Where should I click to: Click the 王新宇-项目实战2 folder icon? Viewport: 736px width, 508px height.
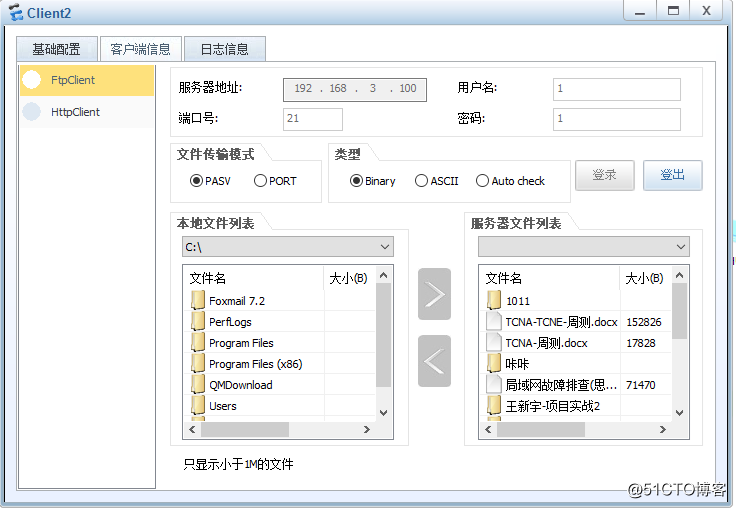coord(494,405)
